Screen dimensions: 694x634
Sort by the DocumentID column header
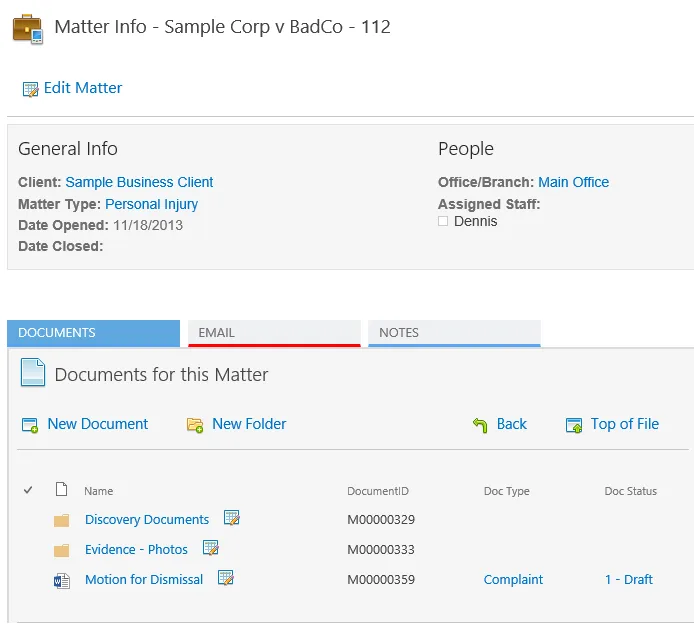tap(378, 491)
